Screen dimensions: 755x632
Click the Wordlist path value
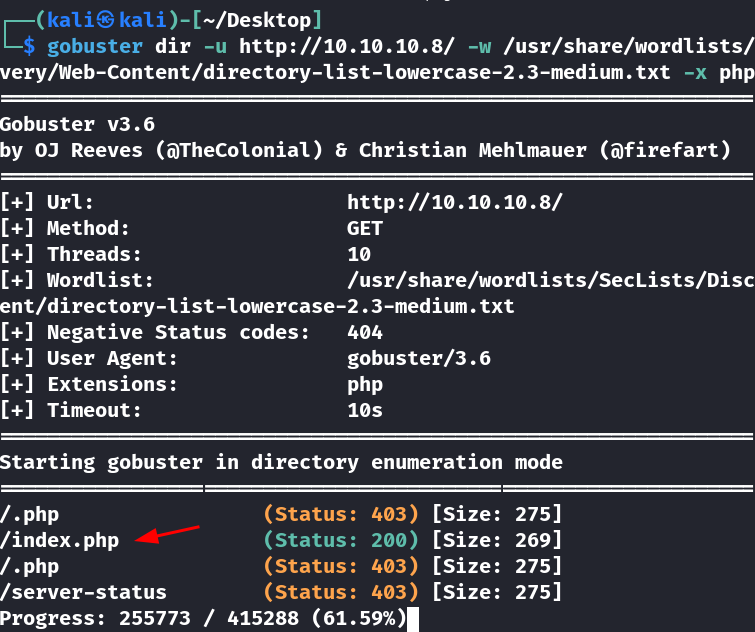click(x=551, y=280)
